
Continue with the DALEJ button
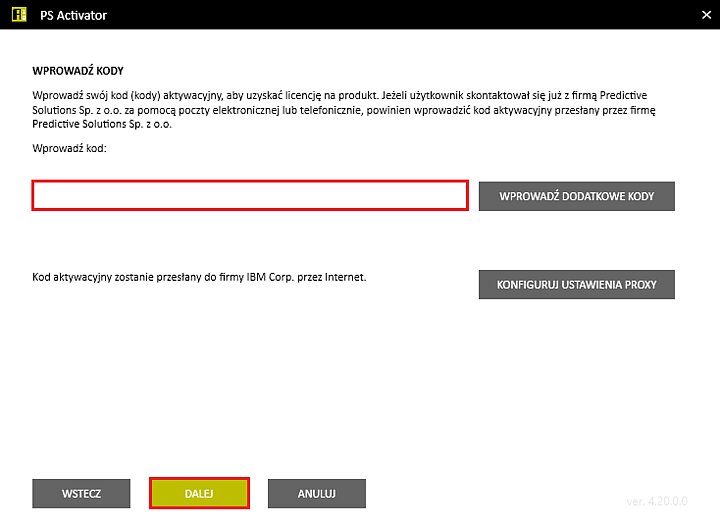[199, 493]
